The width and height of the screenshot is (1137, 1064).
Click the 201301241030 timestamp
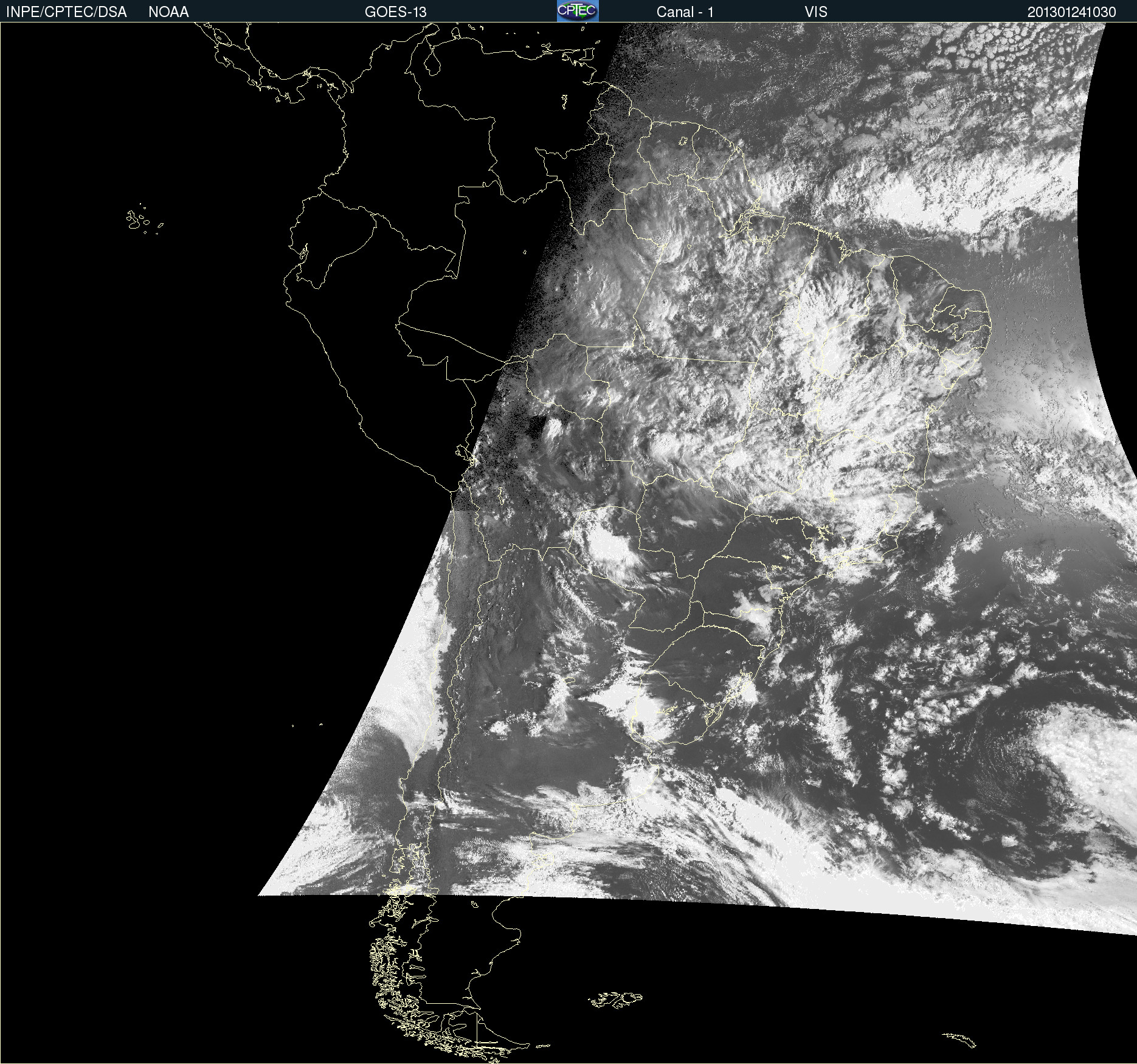coord(1071,12)
